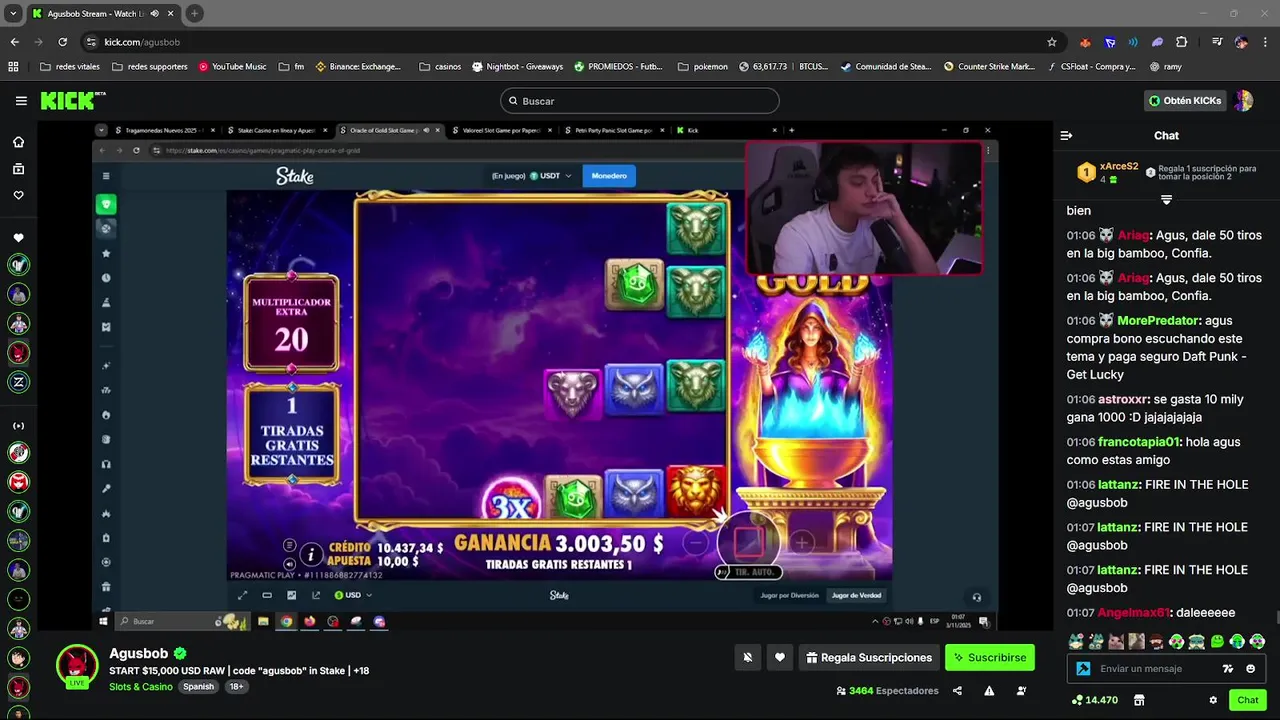This screenshot has width=1280, height=720.
Task: Open the tab search dropdown arrow
Action: [13, 14]
